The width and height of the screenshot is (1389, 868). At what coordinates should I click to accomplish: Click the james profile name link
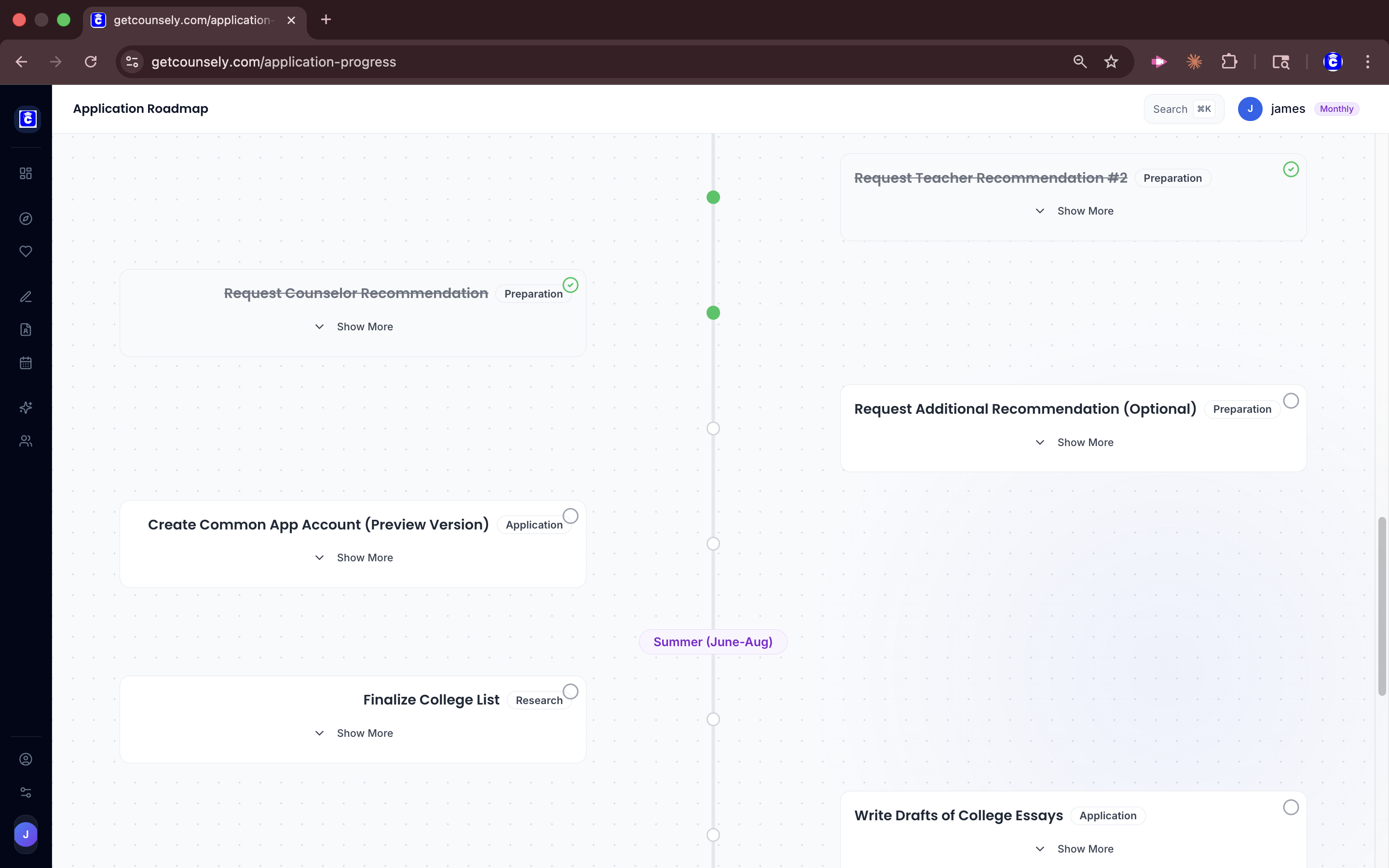(x=1287, y=108)
